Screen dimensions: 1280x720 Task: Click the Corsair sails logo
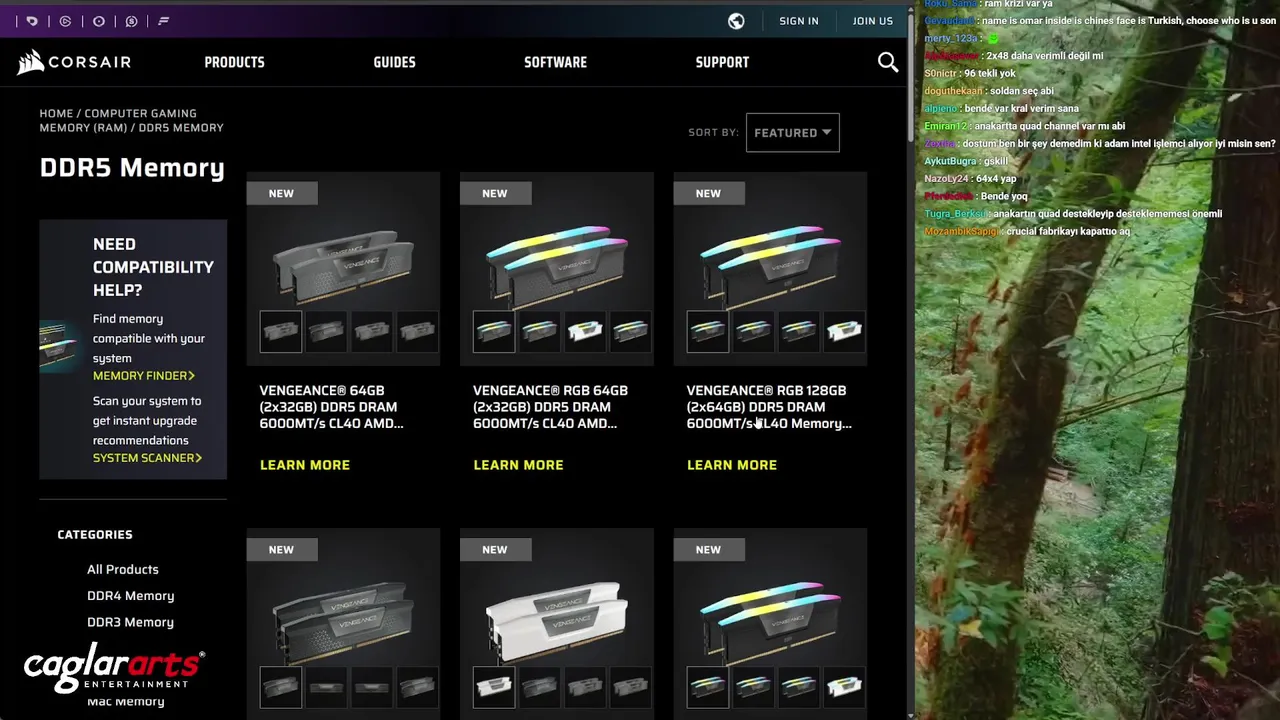coord(74,62)
